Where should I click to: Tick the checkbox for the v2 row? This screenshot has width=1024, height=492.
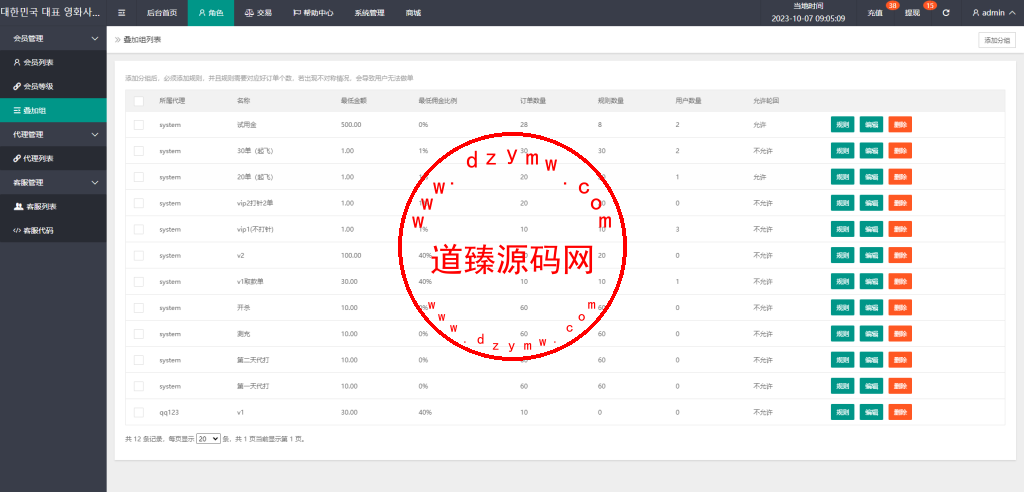pos(138,255)
